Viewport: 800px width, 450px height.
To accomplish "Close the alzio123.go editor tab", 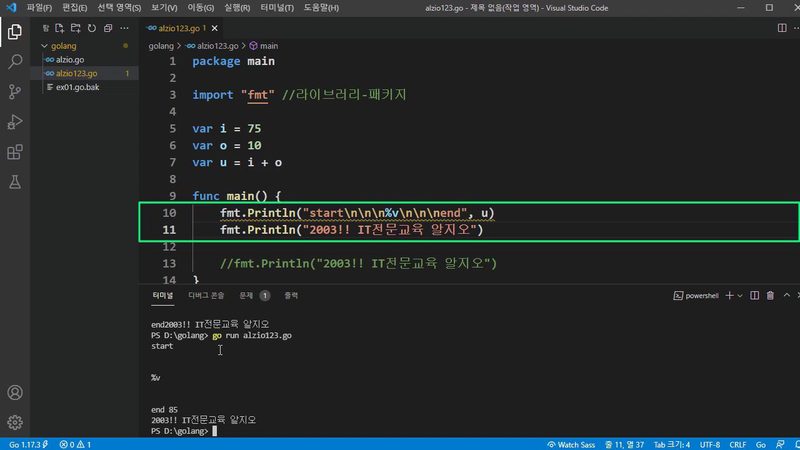I will tap(214, 28).
